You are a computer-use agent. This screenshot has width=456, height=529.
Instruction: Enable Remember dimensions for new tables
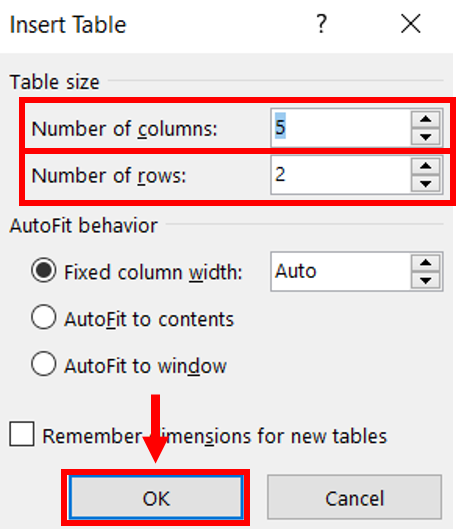pyautogui.click(x=22, y=434)
